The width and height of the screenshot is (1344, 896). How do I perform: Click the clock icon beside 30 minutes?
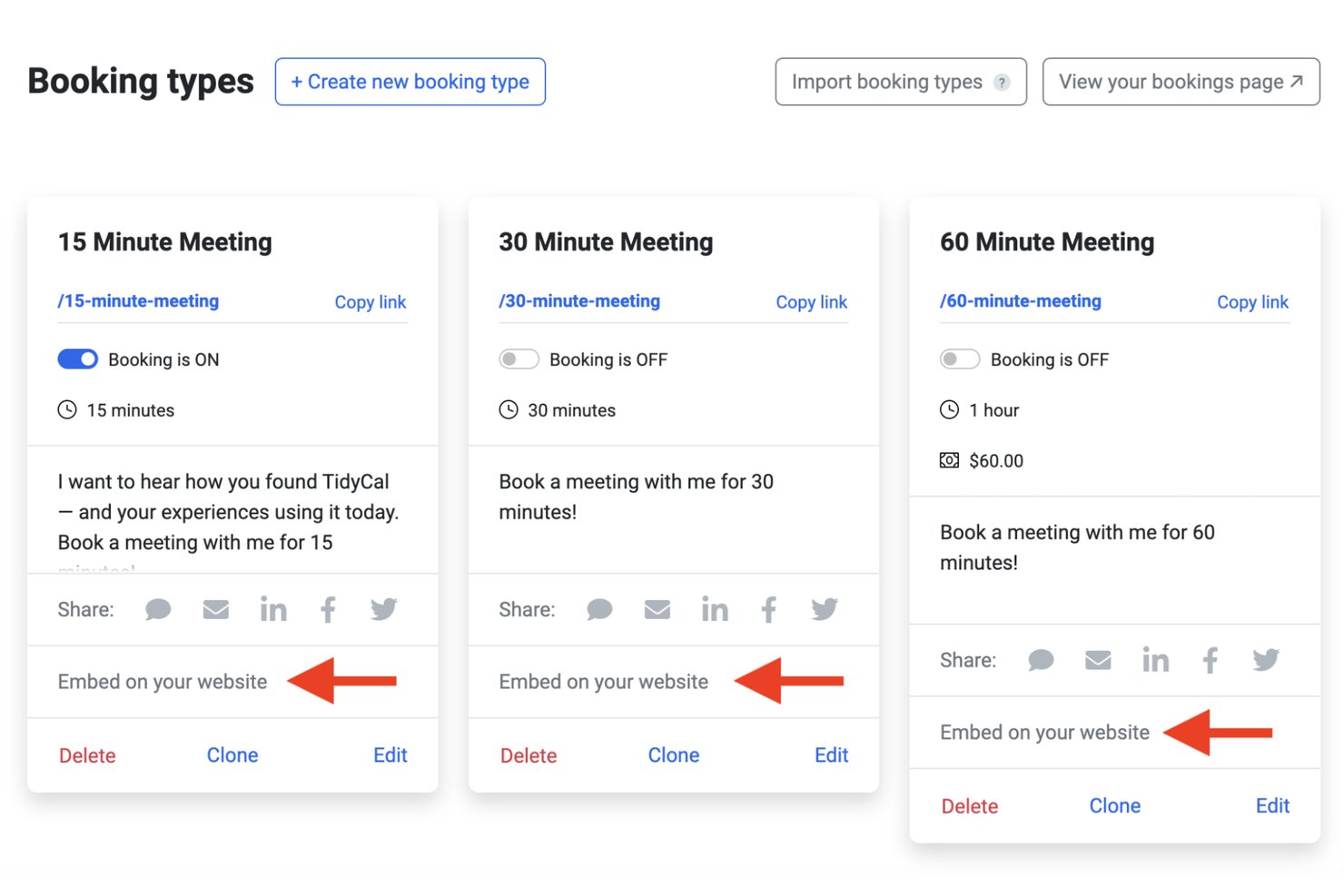509,409
